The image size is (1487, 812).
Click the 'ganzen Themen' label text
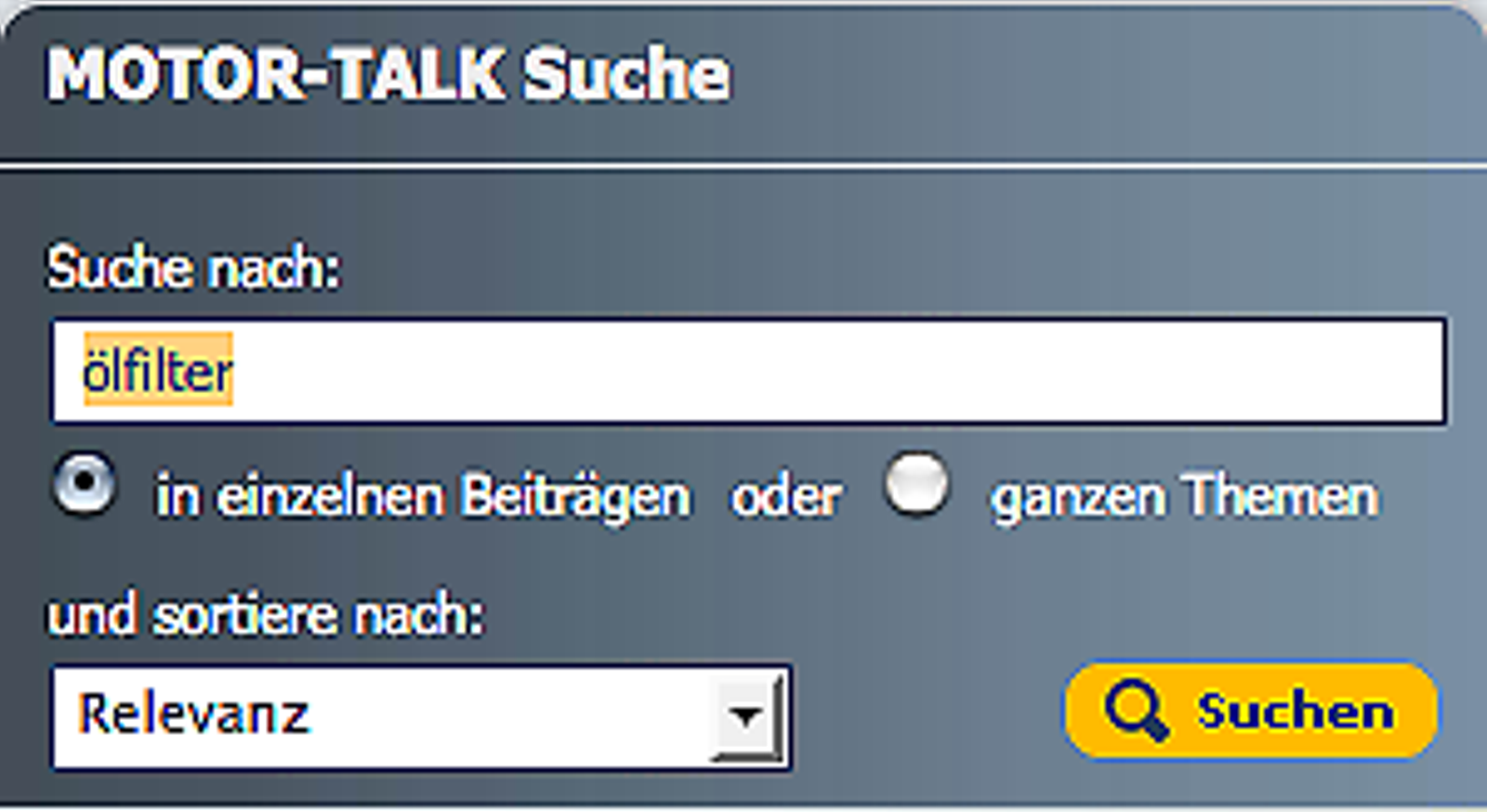[1185, 497]
